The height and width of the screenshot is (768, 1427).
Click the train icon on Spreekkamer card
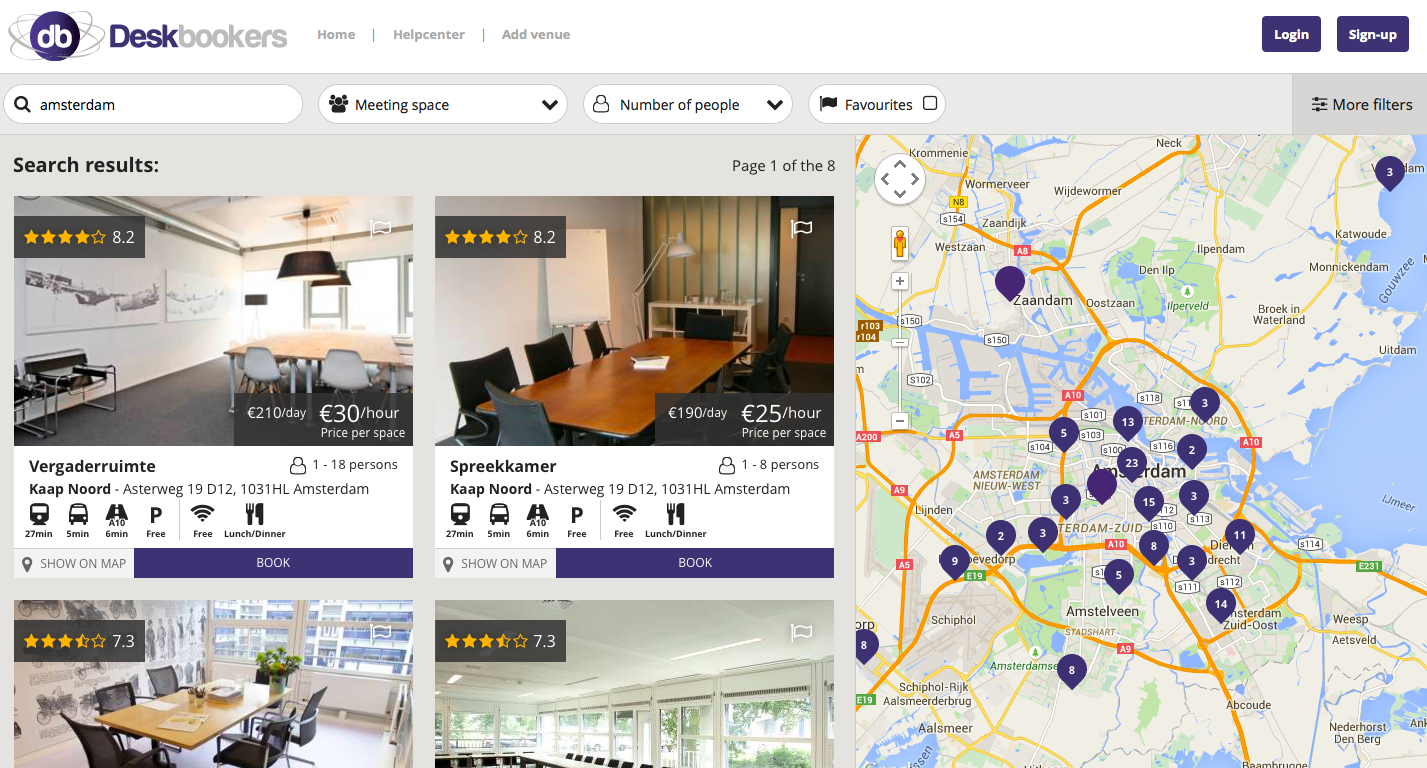[x=460, y=514]
